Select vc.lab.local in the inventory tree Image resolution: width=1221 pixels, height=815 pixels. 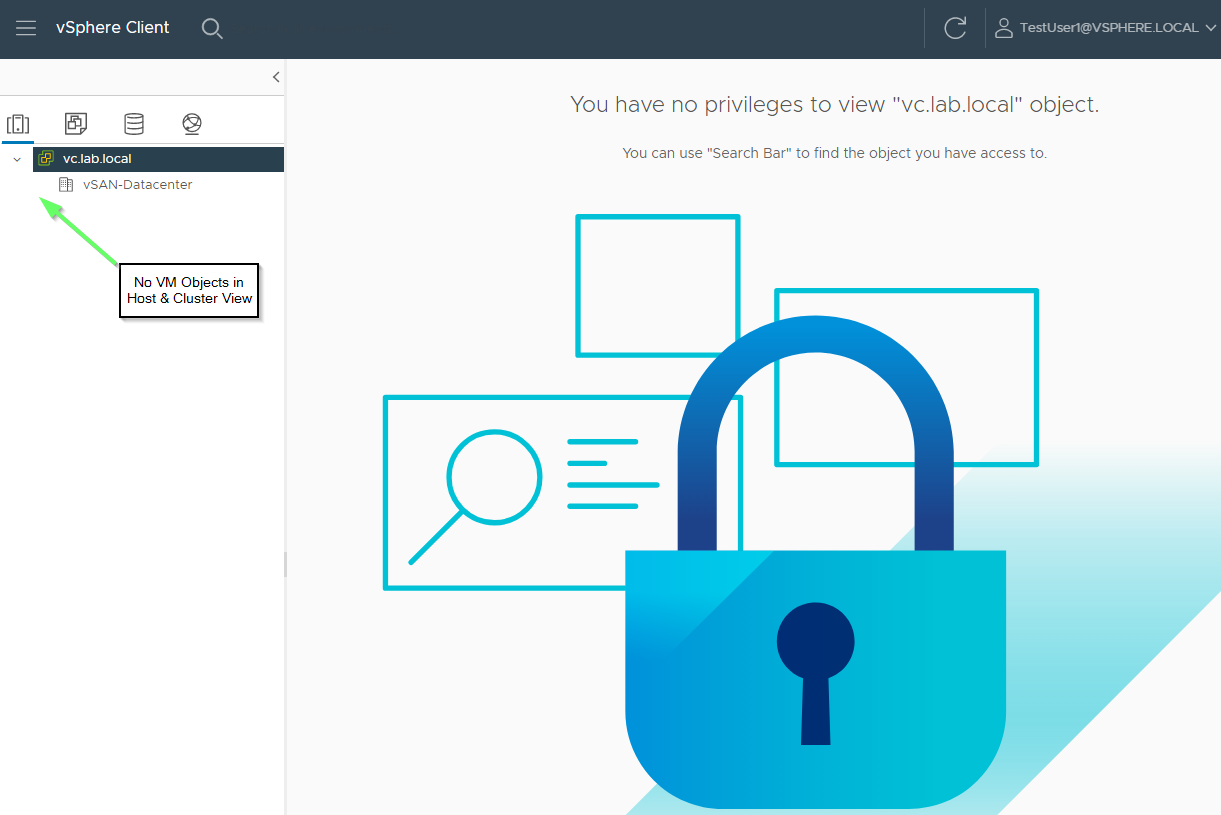point(158,159)
